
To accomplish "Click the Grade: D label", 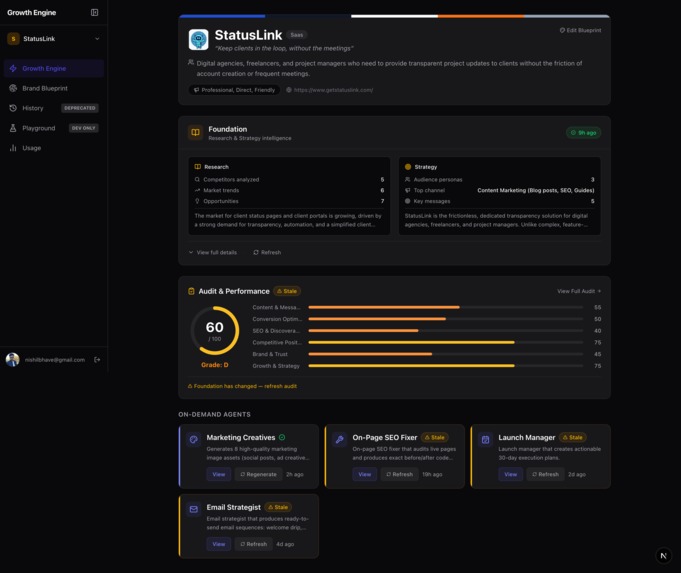I will coord(215,365).
